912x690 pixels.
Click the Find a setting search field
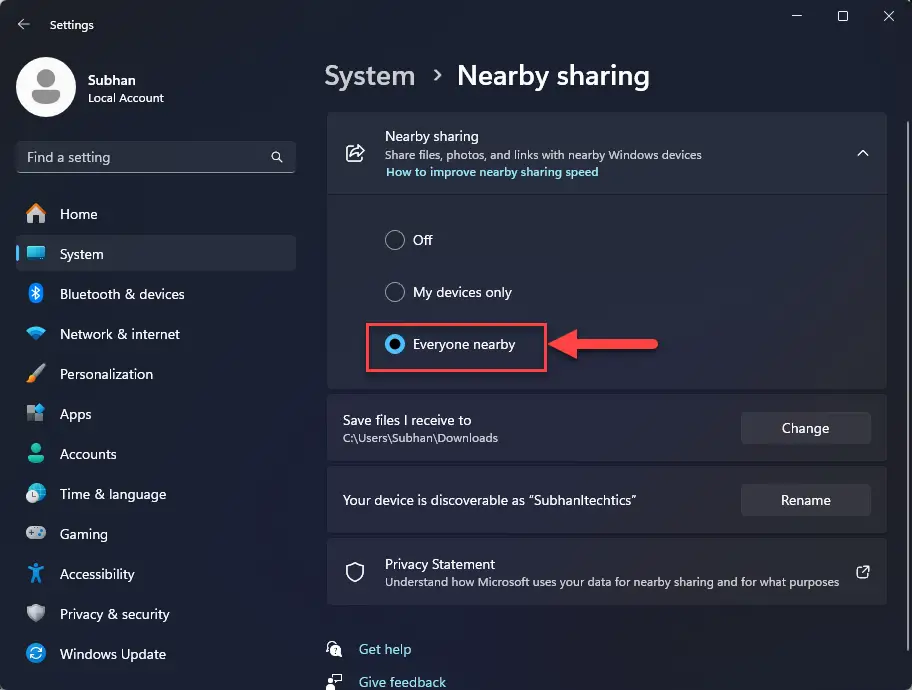pyautogui.click(x=145, y=157)
